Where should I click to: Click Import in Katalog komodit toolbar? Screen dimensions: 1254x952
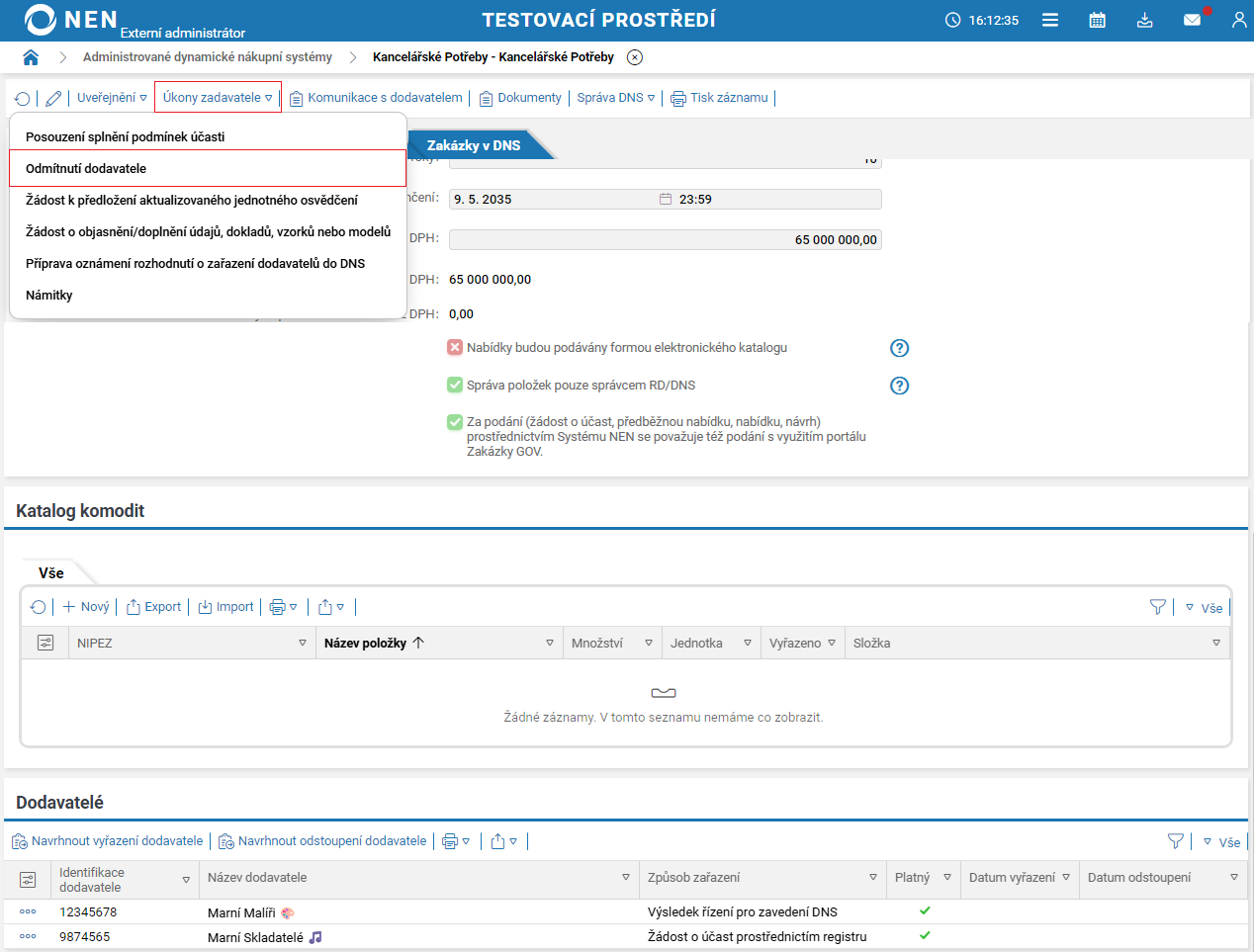coord(226,607)
